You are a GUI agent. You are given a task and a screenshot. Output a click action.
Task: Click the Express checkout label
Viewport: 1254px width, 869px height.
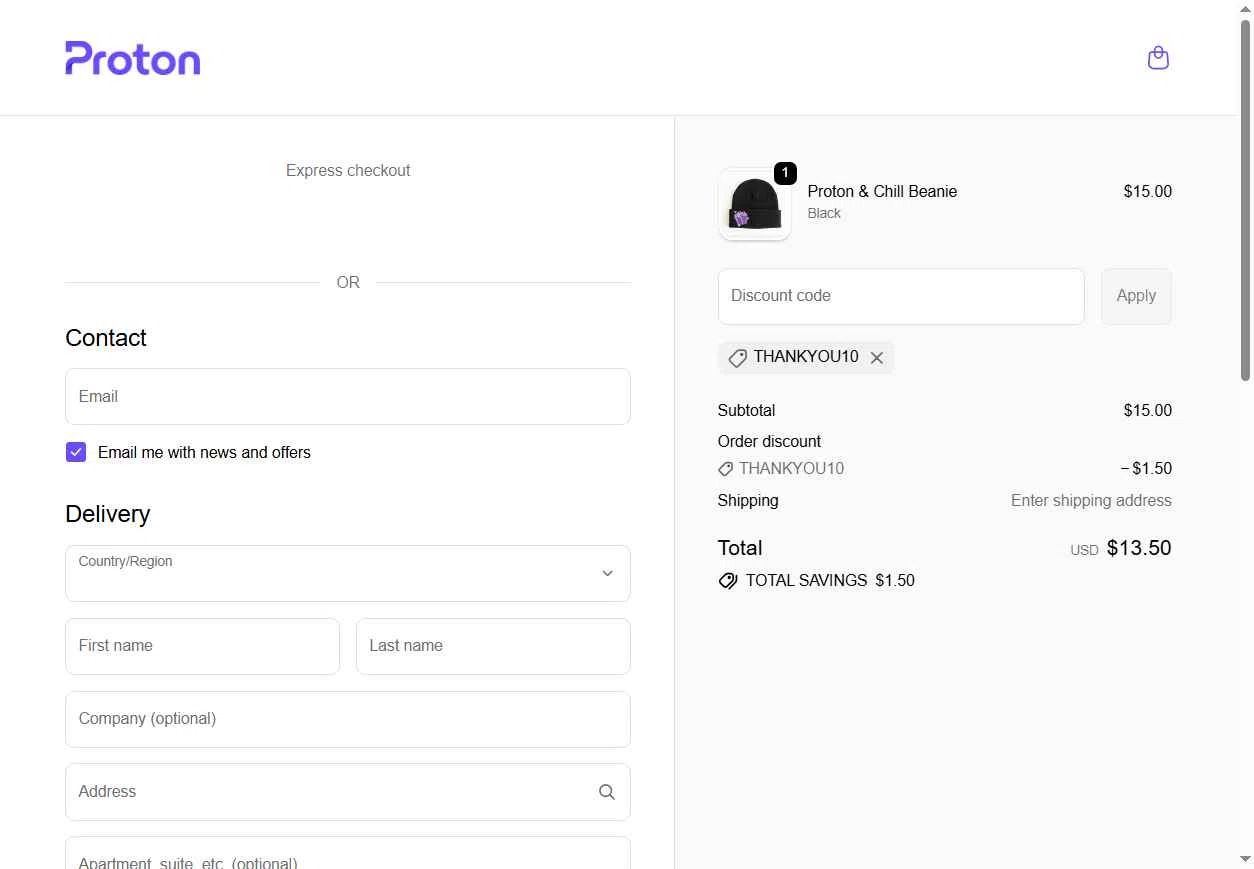tap(348, 171)
